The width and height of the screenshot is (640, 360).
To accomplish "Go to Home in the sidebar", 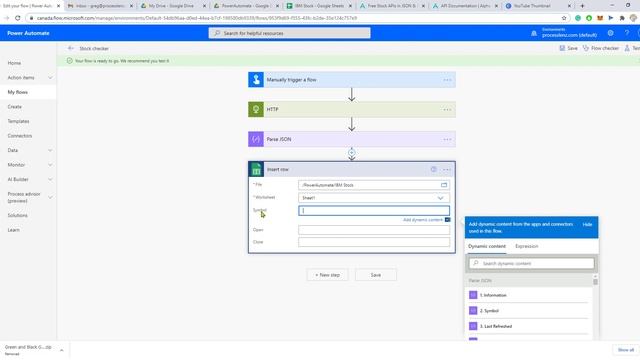I will point(14,63).
